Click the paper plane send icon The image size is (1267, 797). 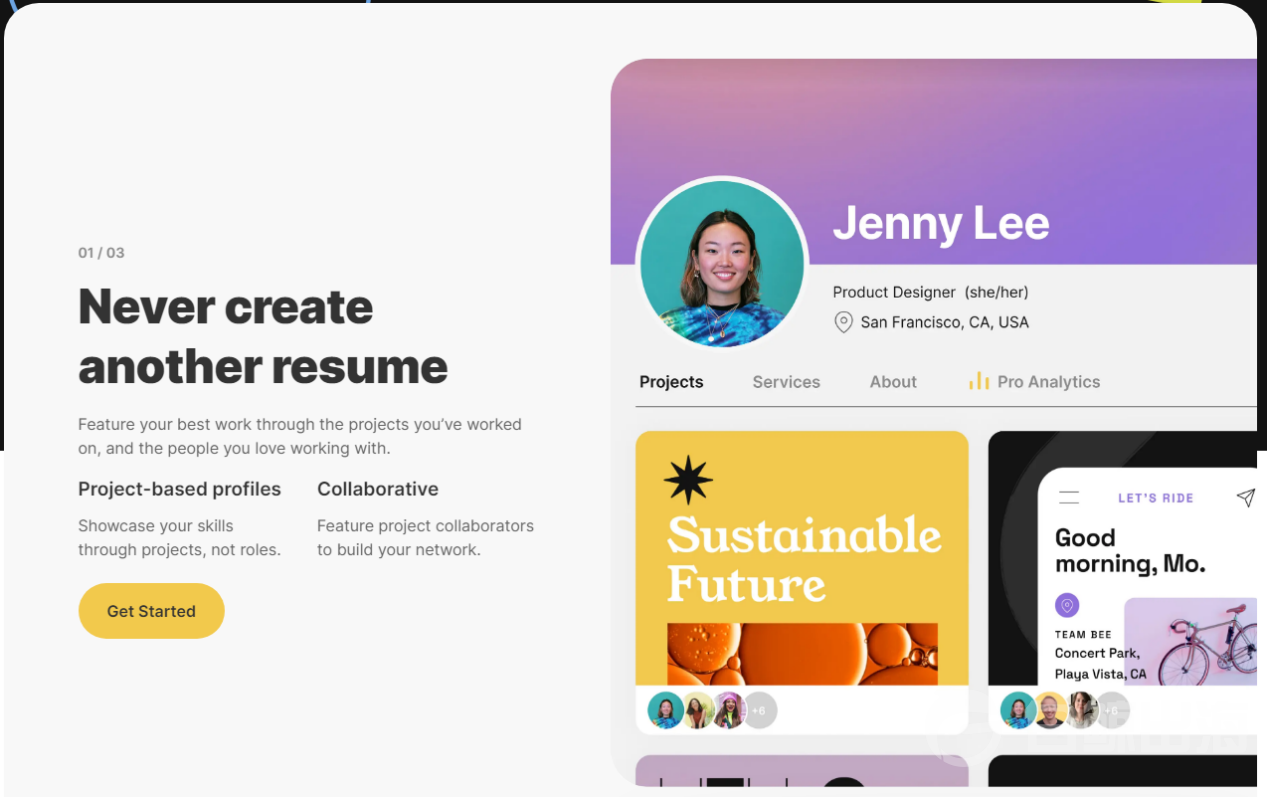click(1245, 497)
